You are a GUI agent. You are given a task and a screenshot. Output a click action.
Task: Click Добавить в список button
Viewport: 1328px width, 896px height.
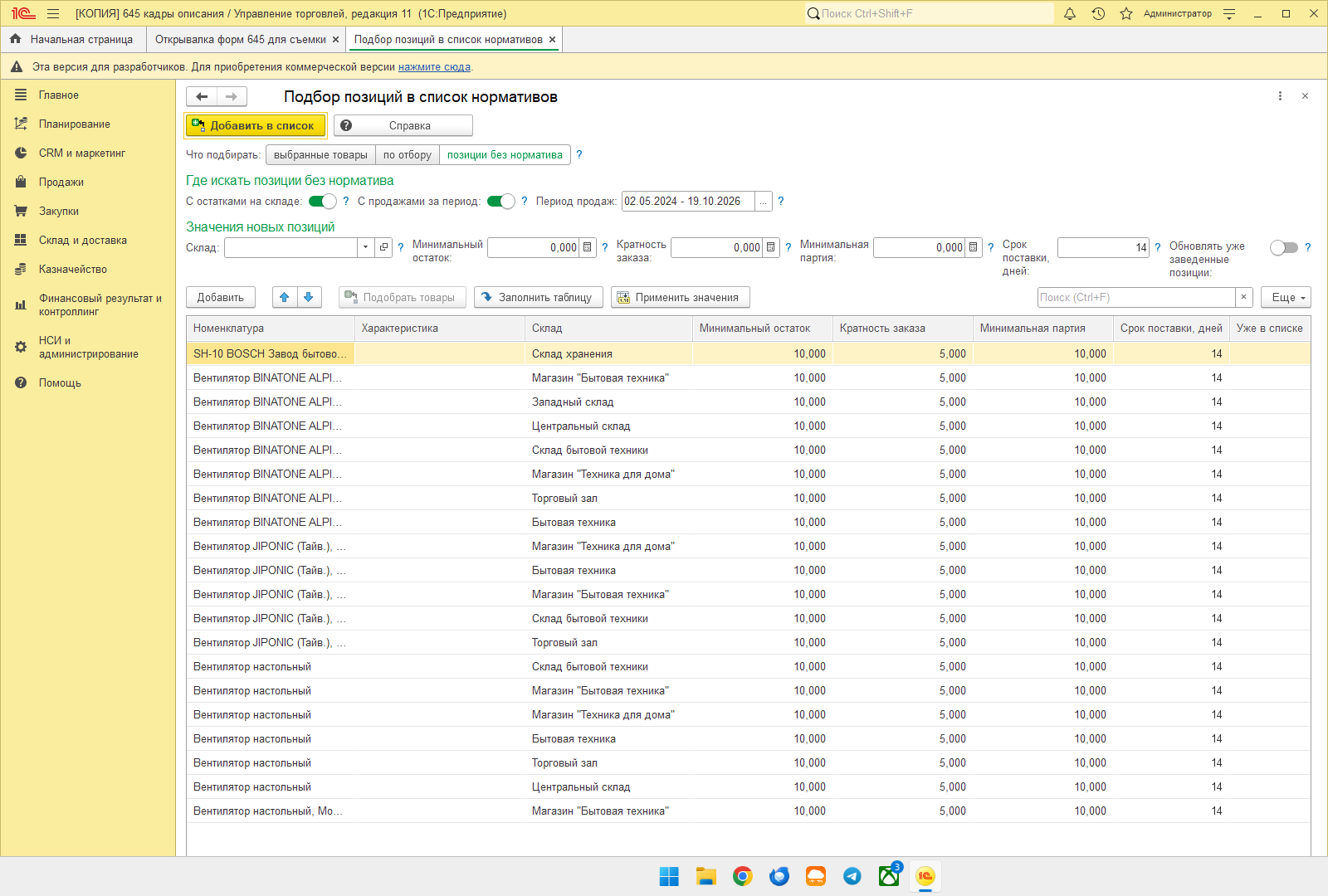[x=255, y=125]
